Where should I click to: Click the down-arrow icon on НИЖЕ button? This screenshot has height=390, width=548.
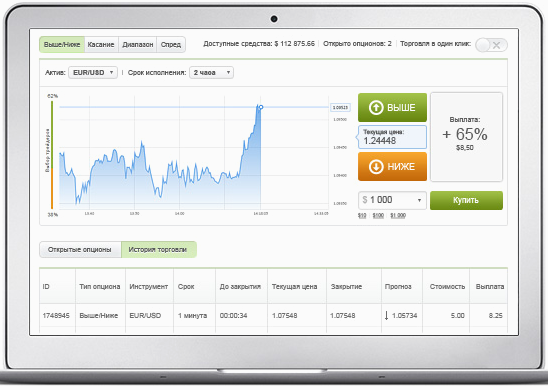[x=376, y=167]
